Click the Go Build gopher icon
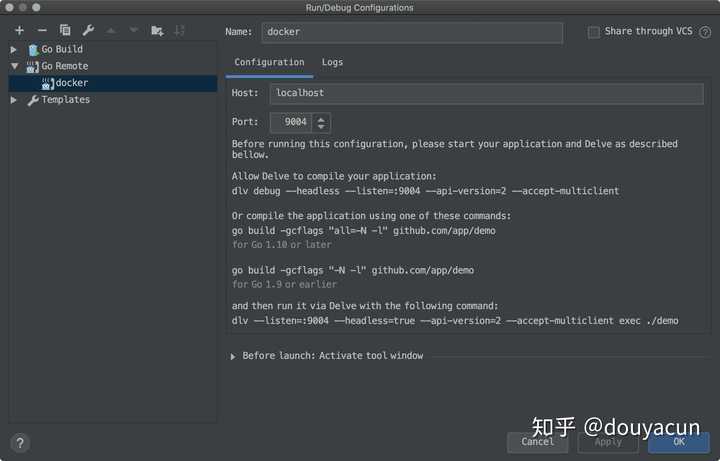 pyautogui.click(x=33, y=50)
